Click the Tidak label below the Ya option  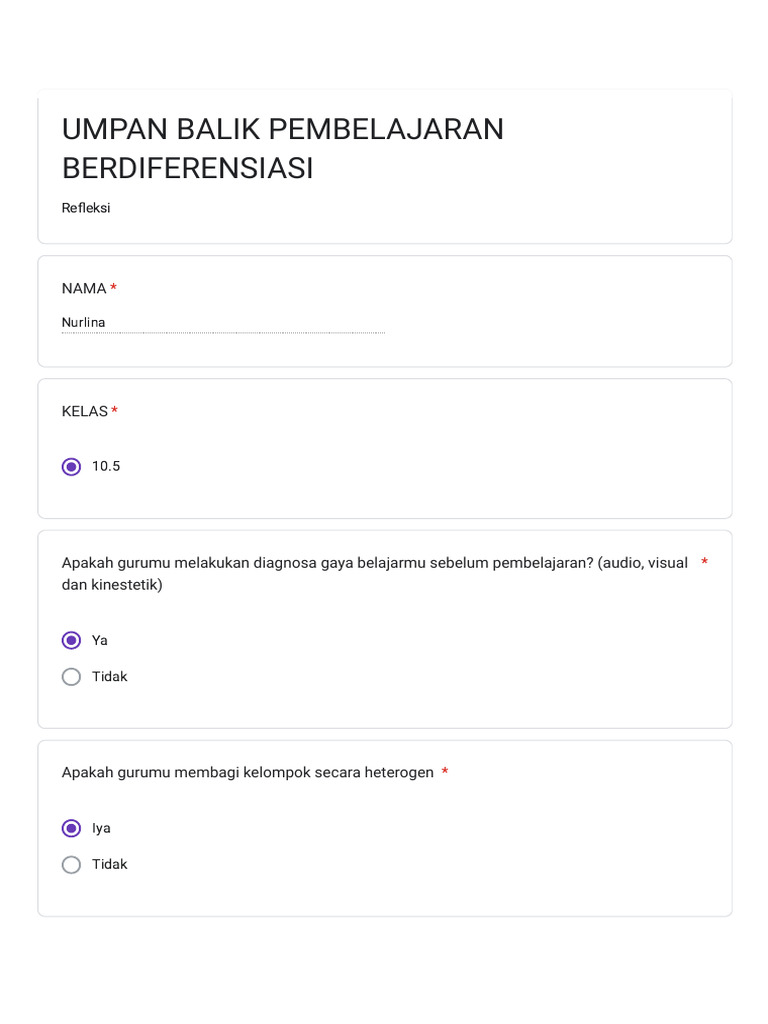[x=110, y=677]
